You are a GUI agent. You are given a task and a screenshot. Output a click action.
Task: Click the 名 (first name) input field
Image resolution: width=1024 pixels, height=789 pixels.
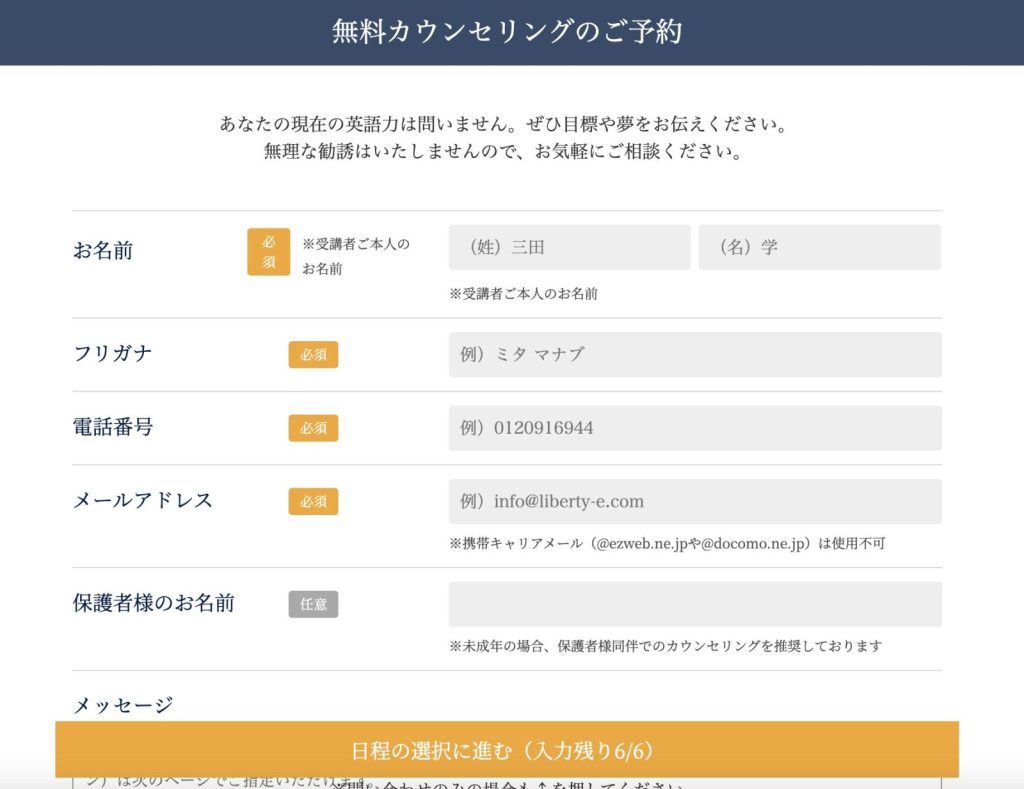[819, 247]
